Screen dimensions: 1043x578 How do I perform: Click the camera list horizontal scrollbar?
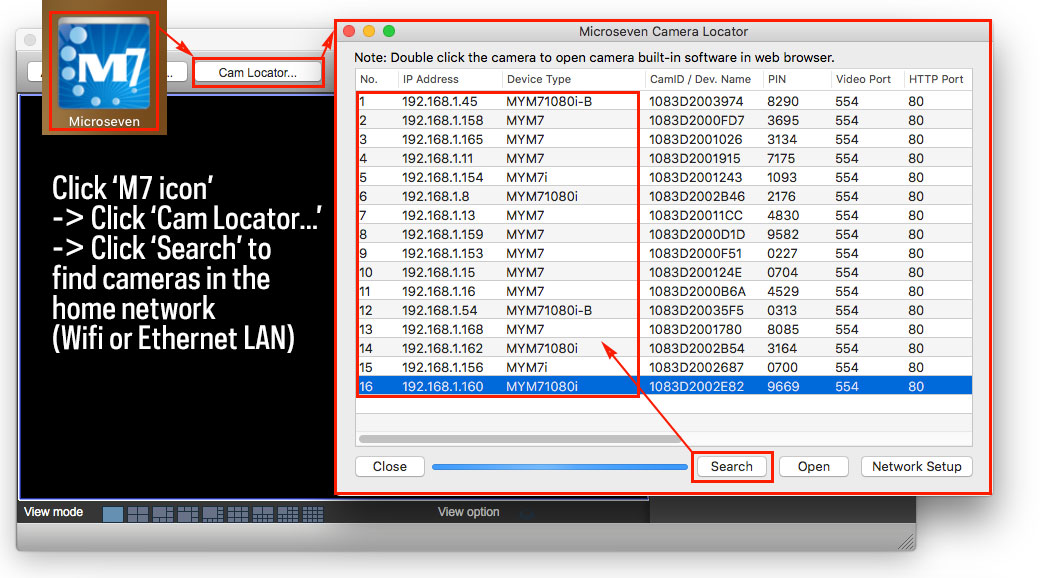coord(522,439)
